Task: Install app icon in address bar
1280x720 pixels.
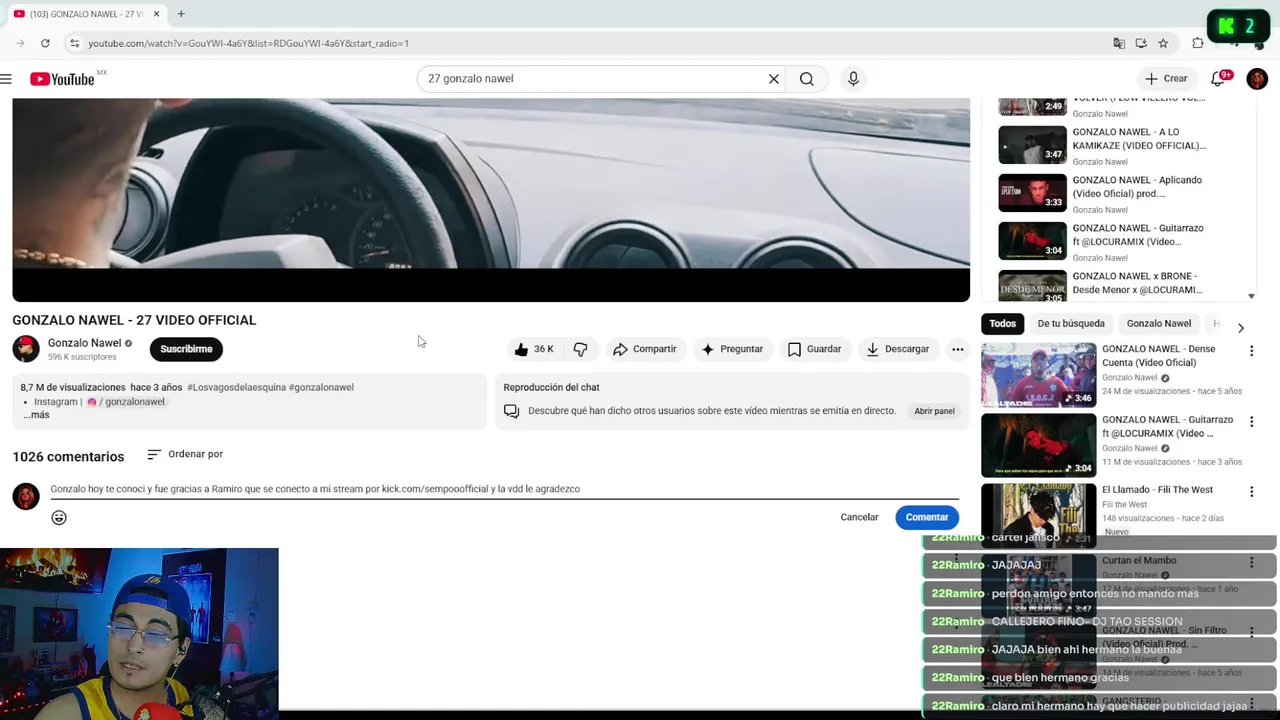Action: click(x=1141, y=43)
